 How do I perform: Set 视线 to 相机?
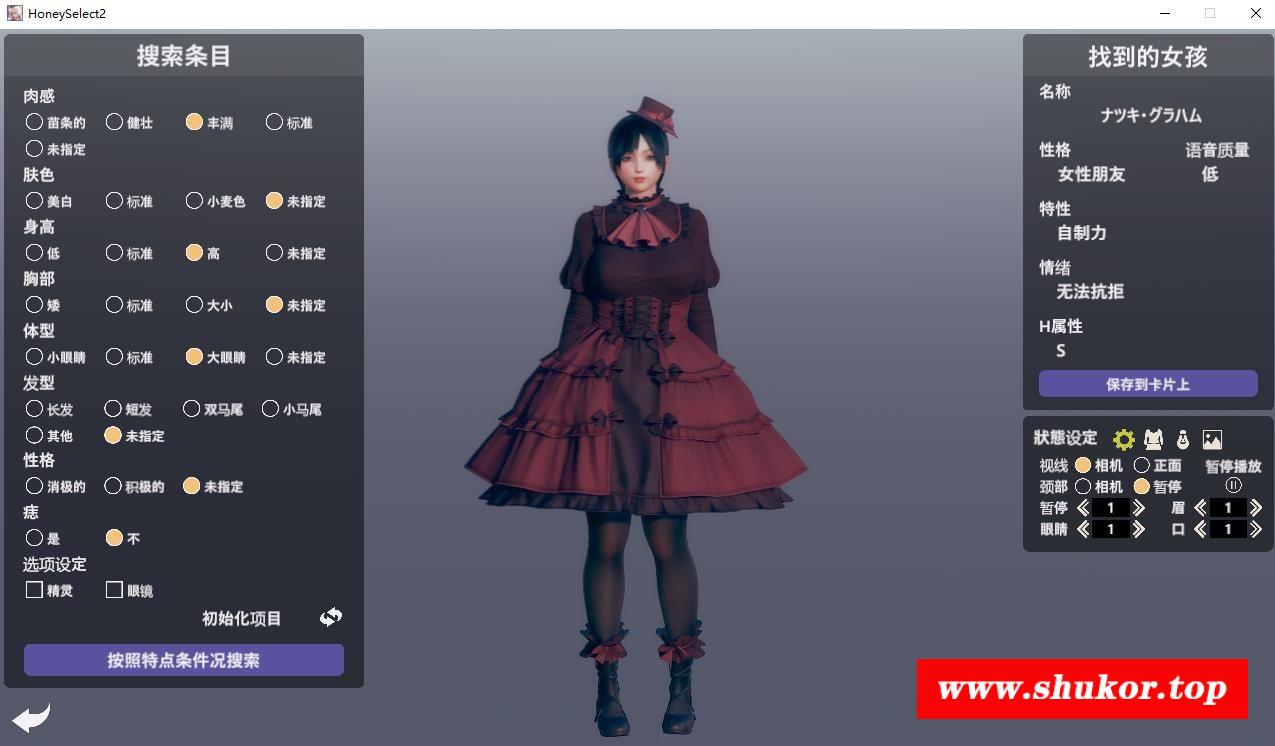point(1083,465)
